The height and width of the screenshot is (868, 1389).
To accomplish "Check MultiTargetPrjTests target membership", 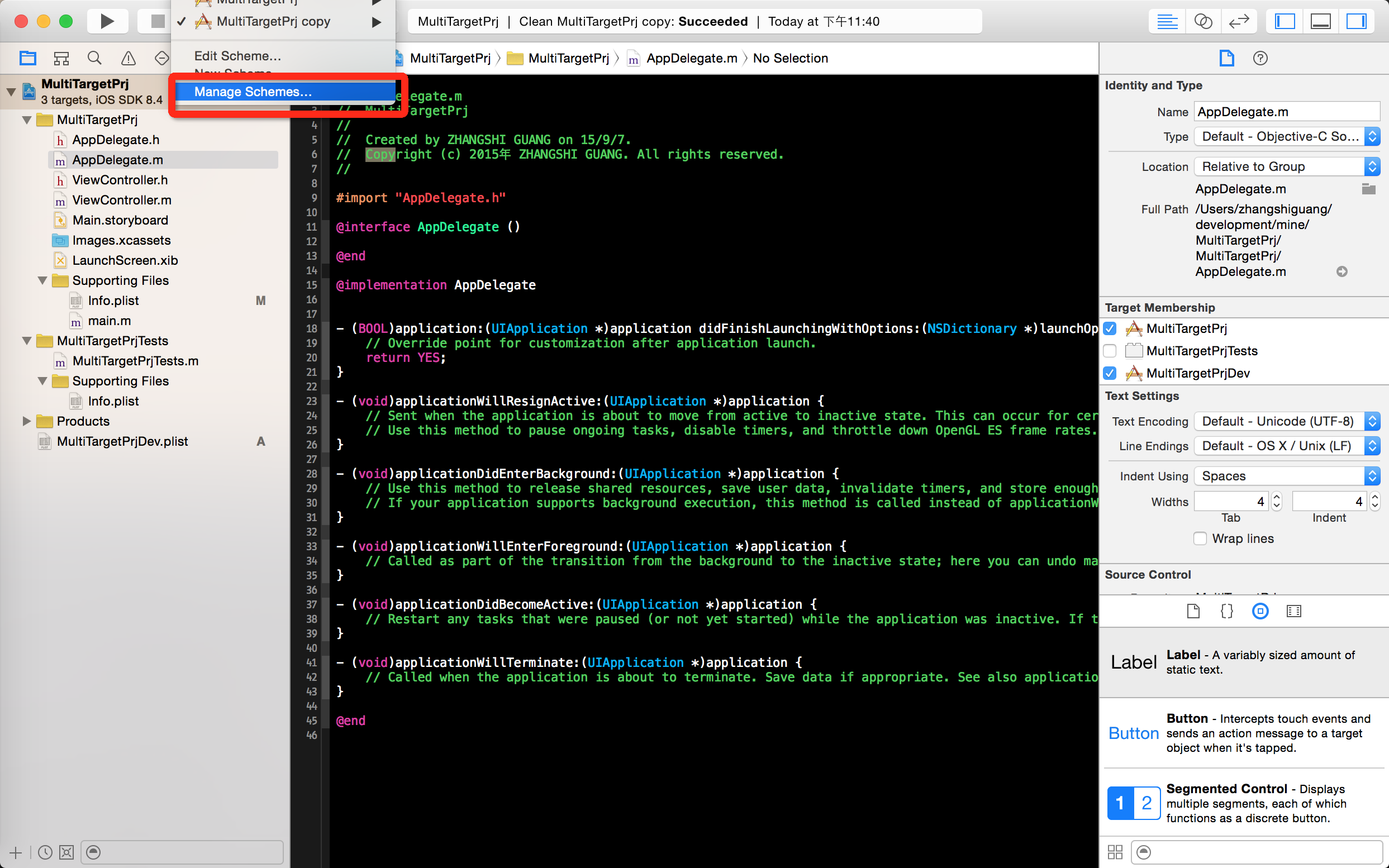I will pos(1110,351).
